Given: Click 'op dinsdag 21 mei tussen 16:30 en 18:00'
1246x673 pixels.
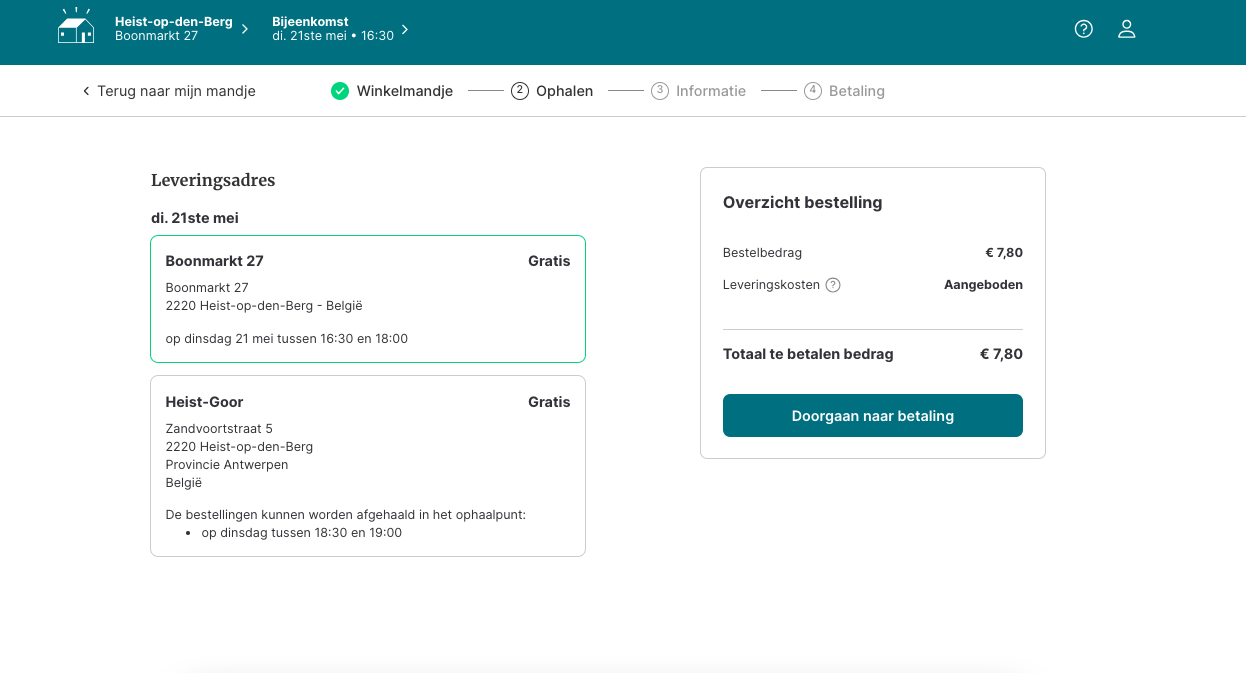Looking at the screenshot, I should (x=287, y=339).
